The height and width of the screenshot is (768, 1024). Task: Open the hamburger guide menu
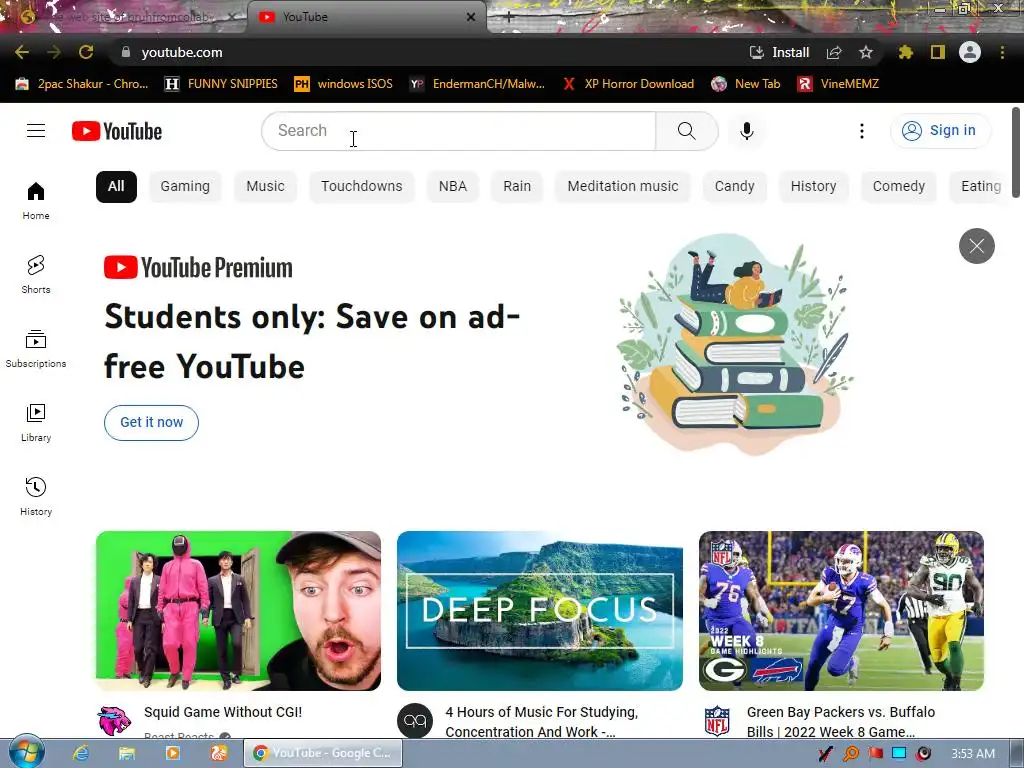(36, 131)
